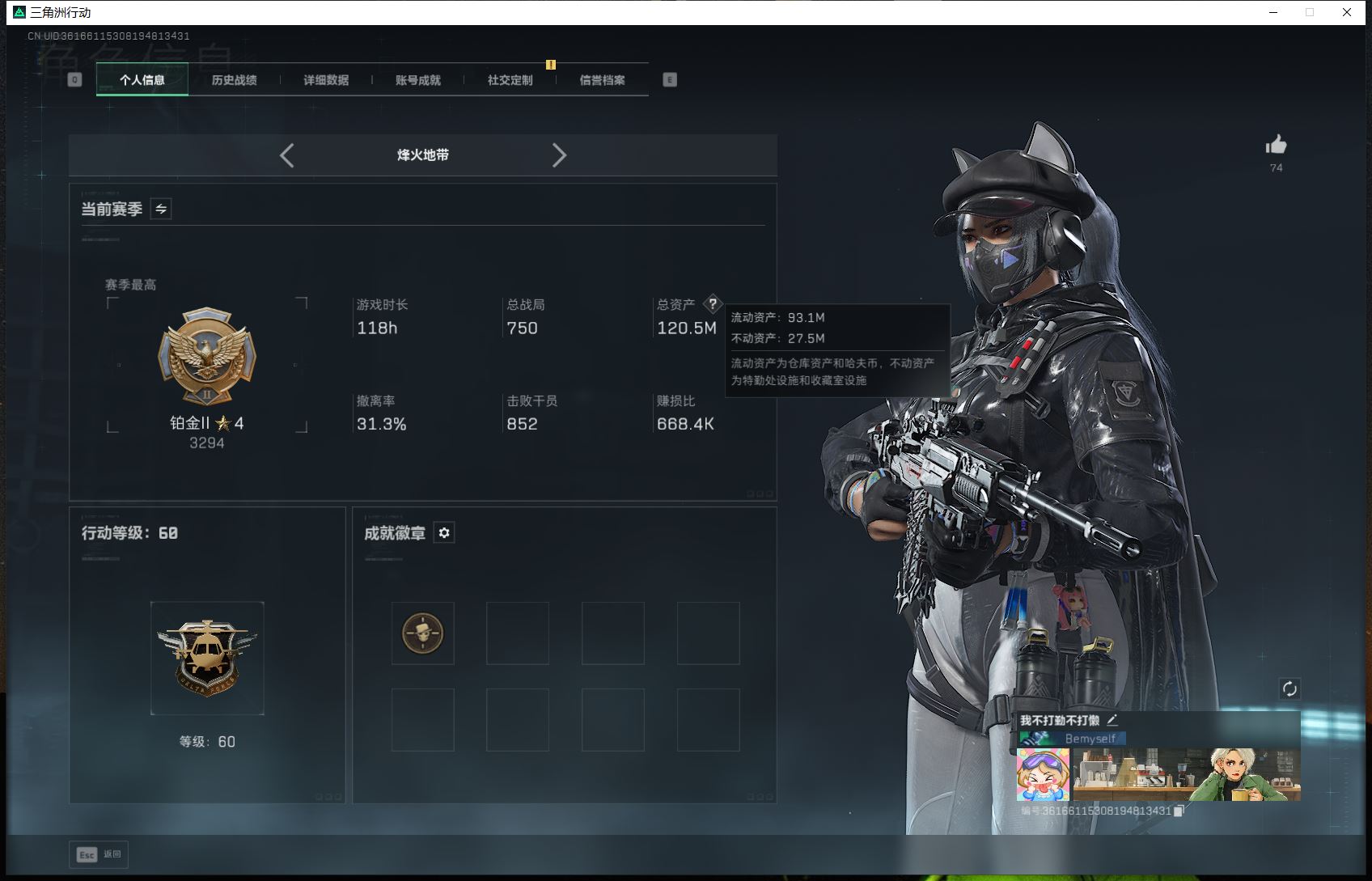Click the player avatar thumbnail
This screenshot has height=881, width=1372.
[1043, 774]
